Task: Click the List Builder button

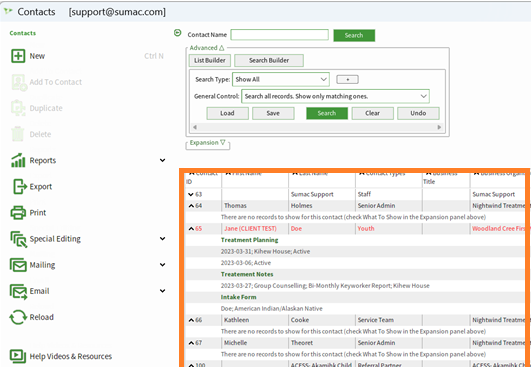Action: click(210, 61)
